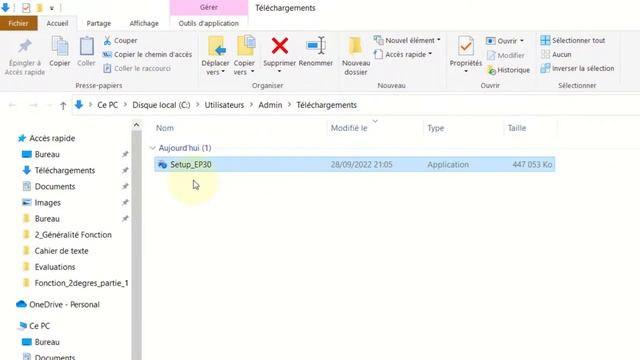Image resolution: width=640 pixels, height=360 pixels.
Task: Select Ce PC in the sidebar
Action: pyautogui.click(x=39, y=326)
